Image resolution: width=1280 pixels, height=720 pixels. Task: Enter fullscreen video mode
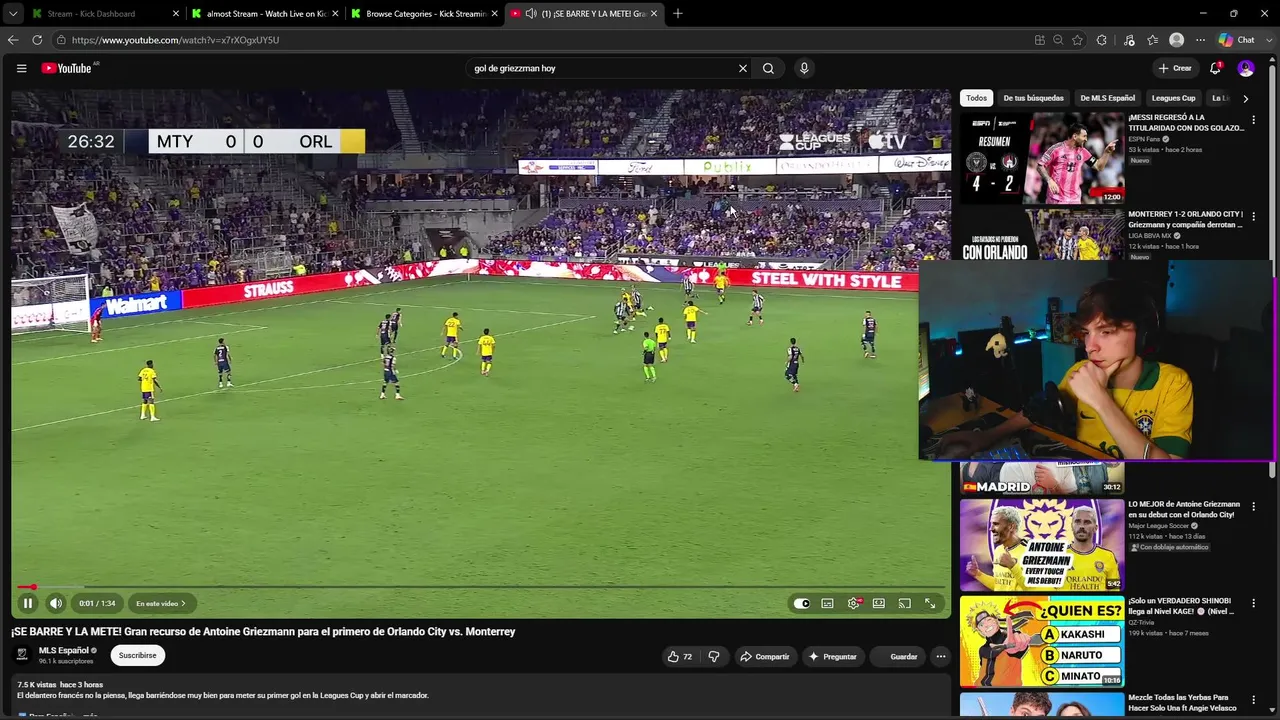[930, 603]
